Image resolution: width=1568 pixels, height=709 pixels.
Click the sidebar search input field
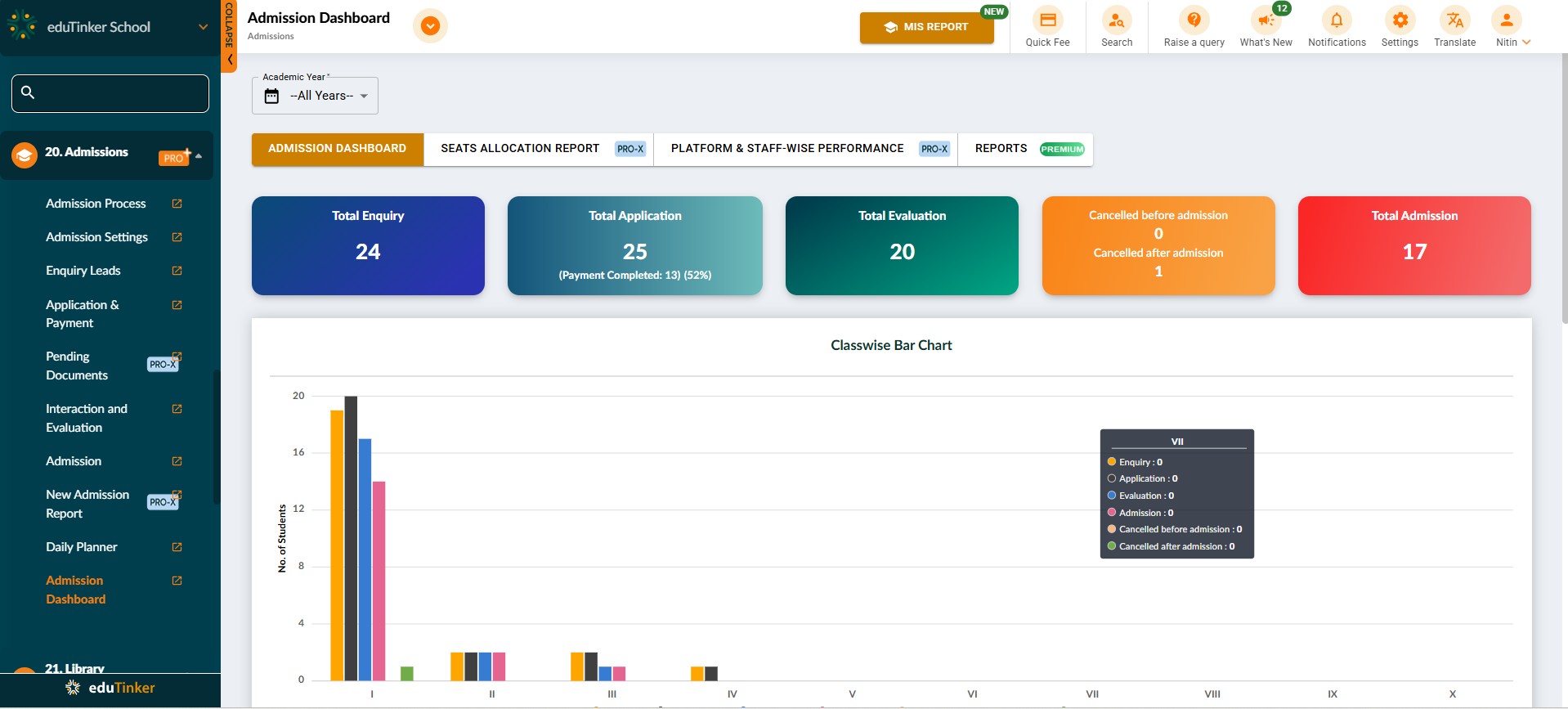point(119,93)
